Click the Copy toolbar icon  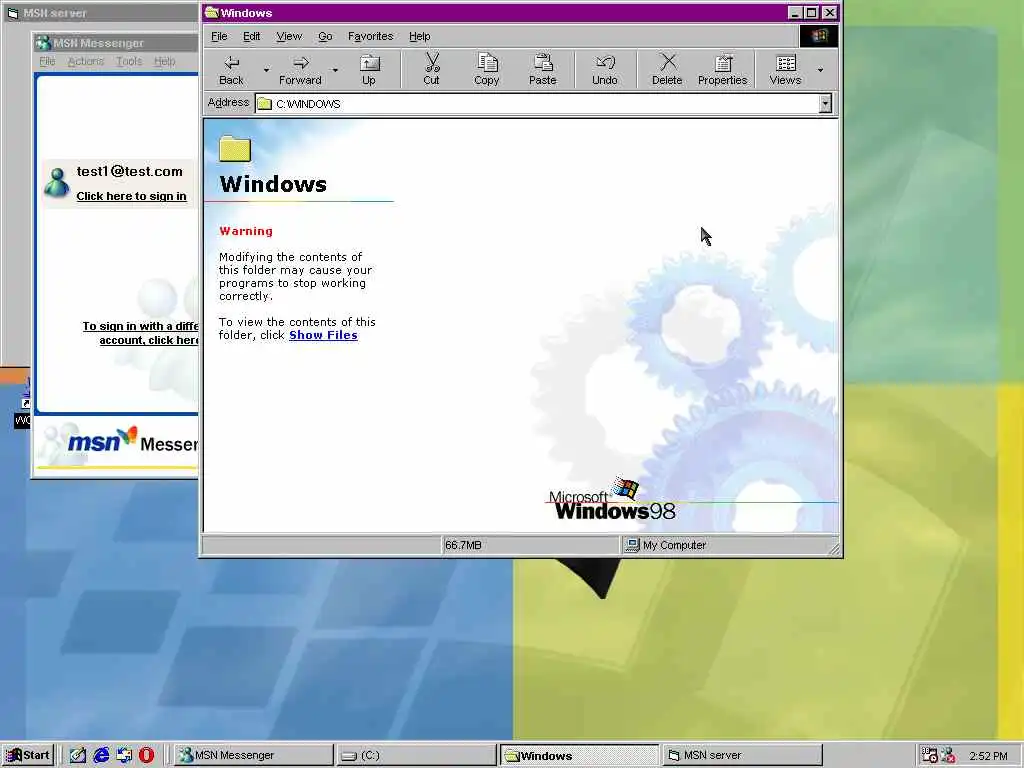coord(487,63)
